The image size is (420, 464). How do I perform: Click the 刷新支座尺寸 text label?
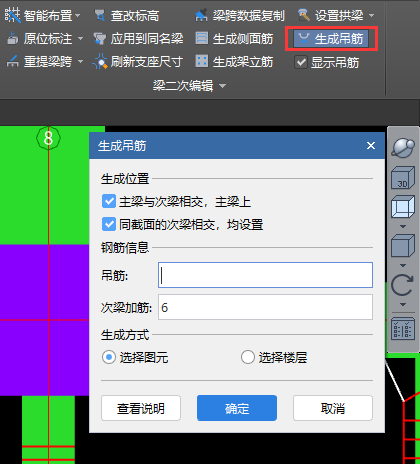(x=147, y=62)
